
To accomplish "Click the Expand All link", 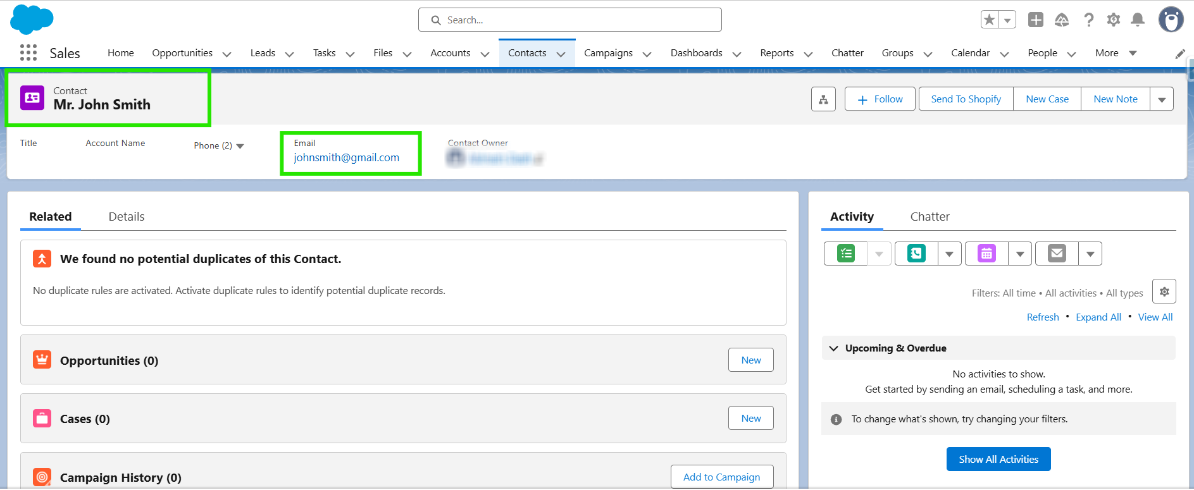I will coord(1098,317).
